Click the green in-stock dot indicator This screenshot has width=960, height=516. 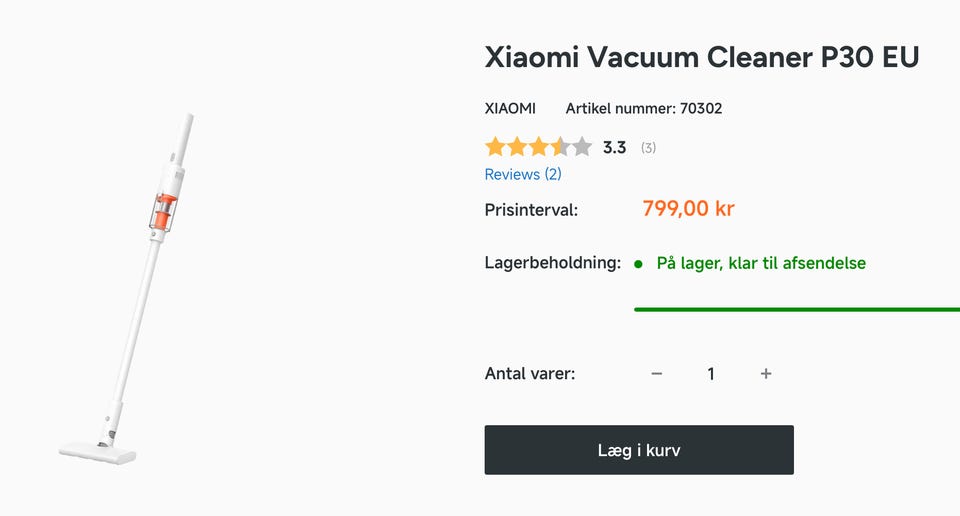(638, 264)
